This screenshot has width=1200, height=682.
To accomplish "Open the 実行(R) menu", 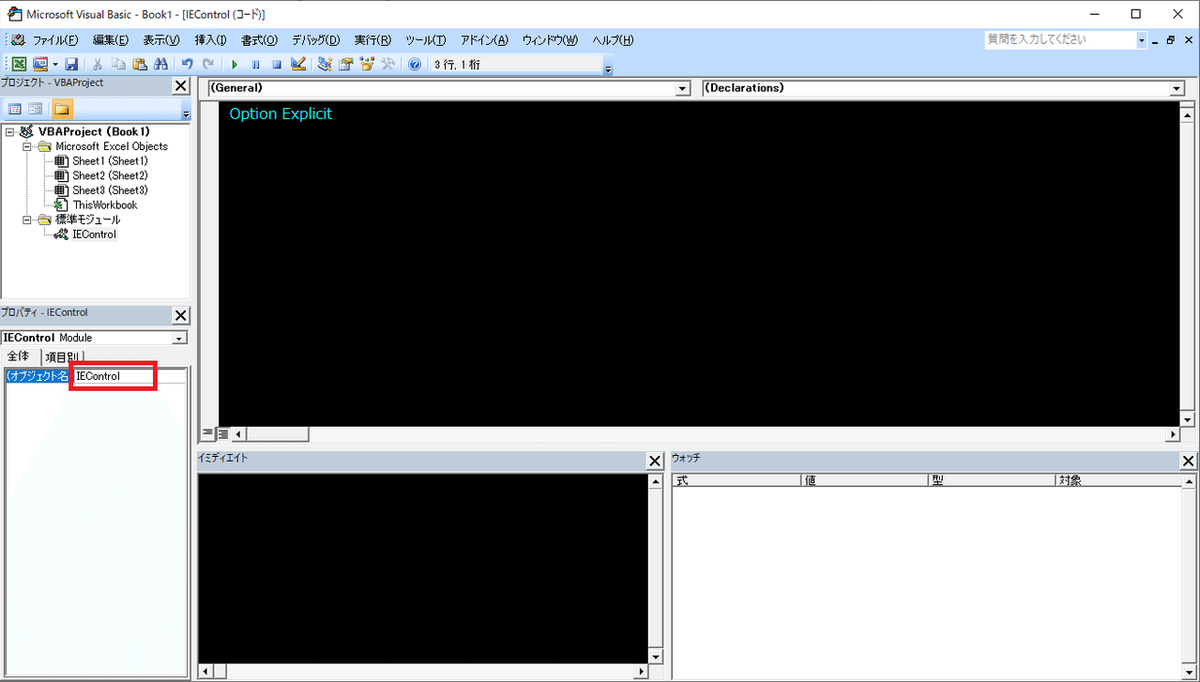I will [x=373, y=40].
